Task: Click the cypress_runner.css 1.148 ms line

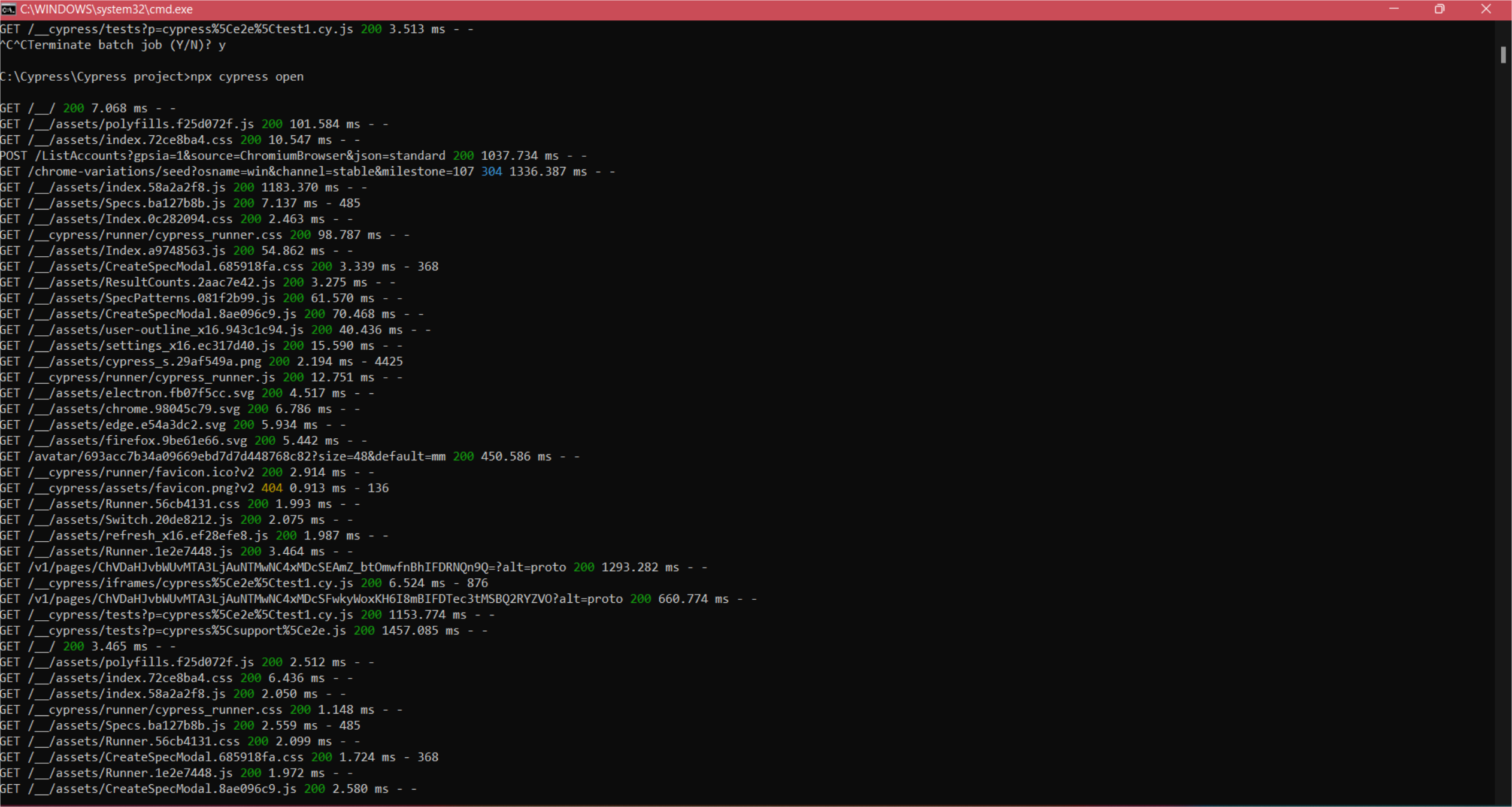Action: [x=201, y=710]
